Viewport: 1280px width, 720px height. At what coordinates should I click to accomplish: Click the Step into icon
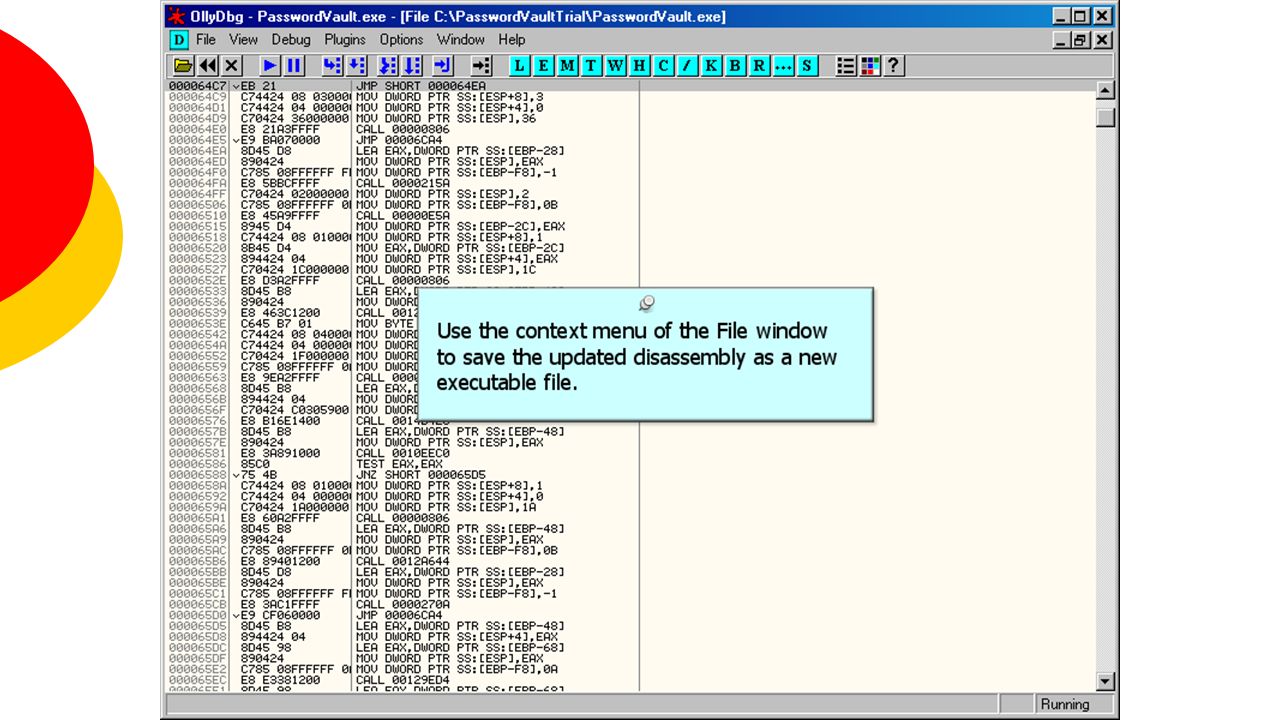point(332,66)
